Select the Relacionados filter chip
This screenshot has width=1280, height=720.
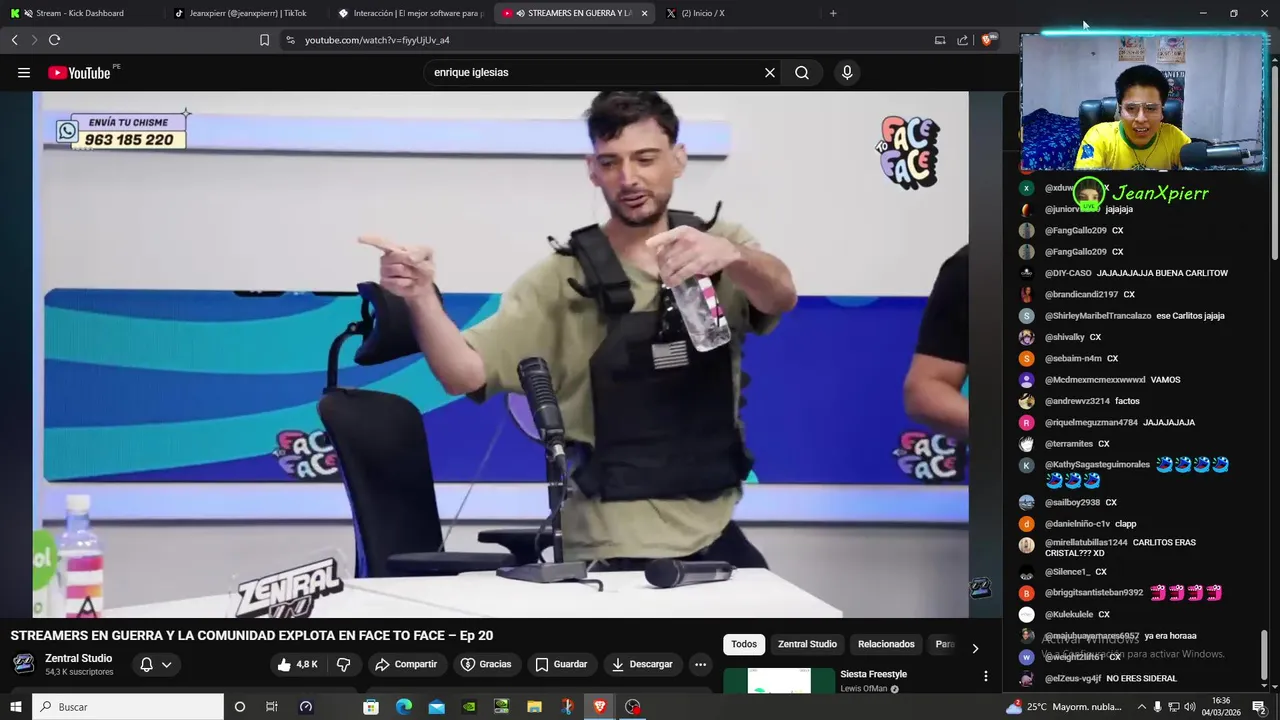coord(886,644)
